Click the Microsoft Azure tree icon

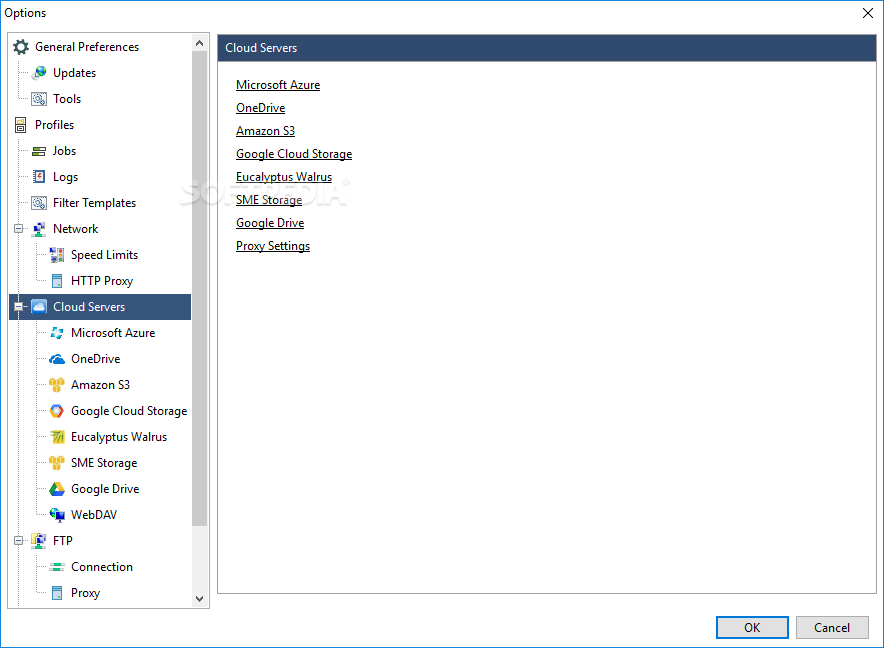tap(57, 333)
